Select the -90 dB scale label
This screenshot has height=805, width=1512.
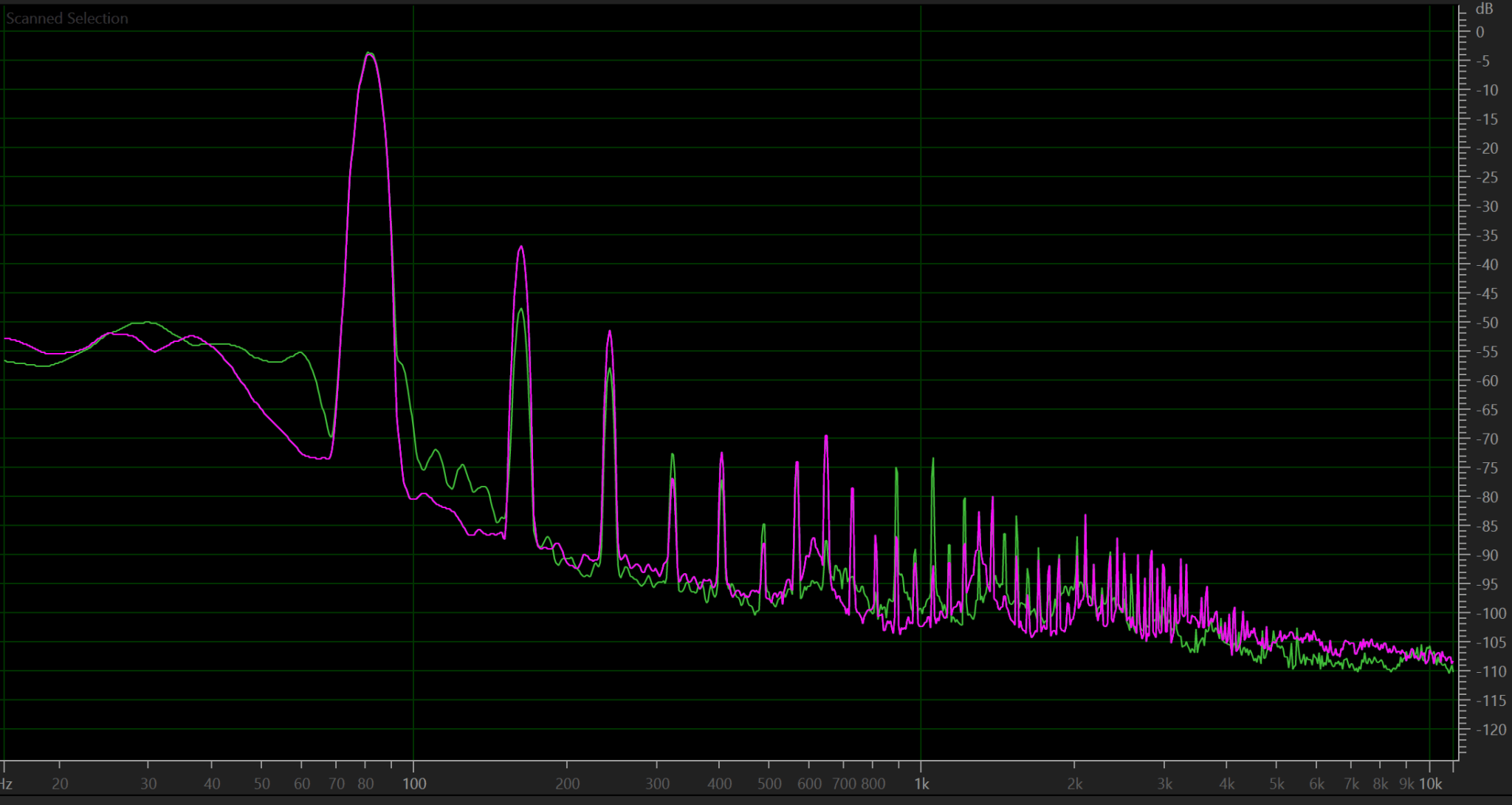click(x=1487, y=555)
